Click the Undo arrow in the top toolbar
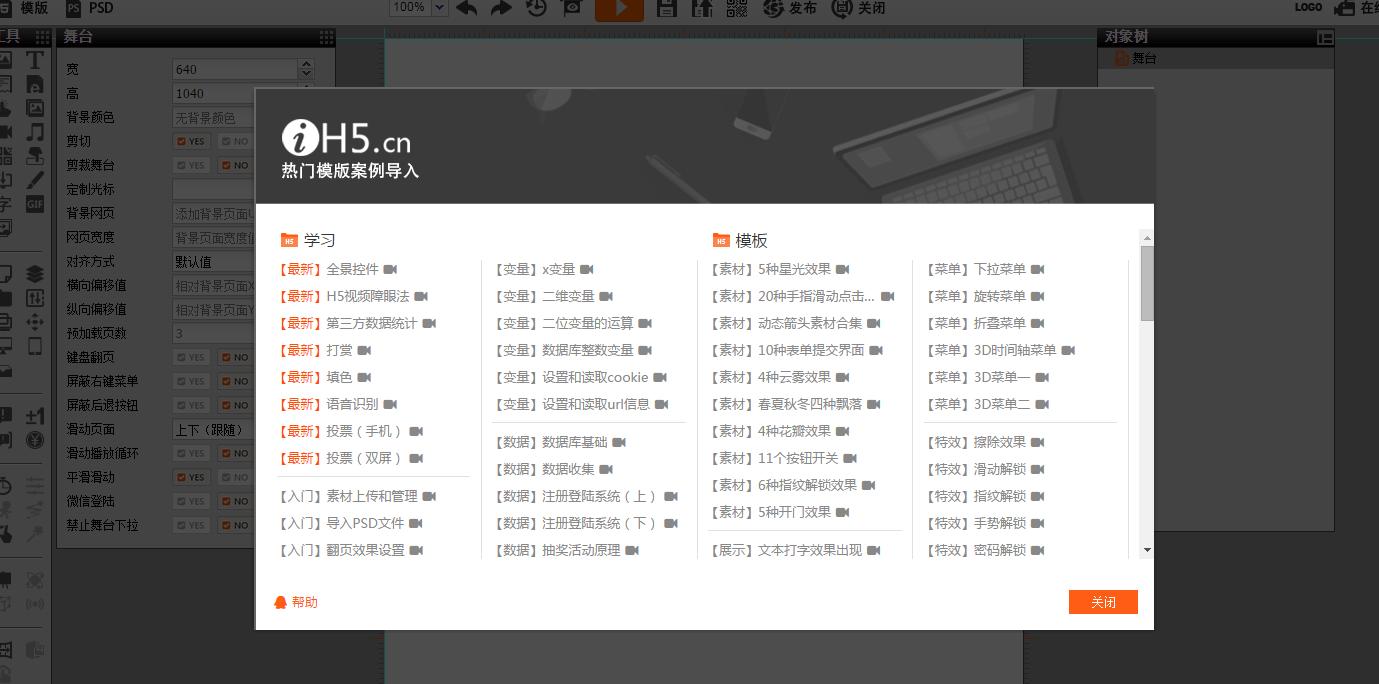1379x684 pixels. point(465,9)
